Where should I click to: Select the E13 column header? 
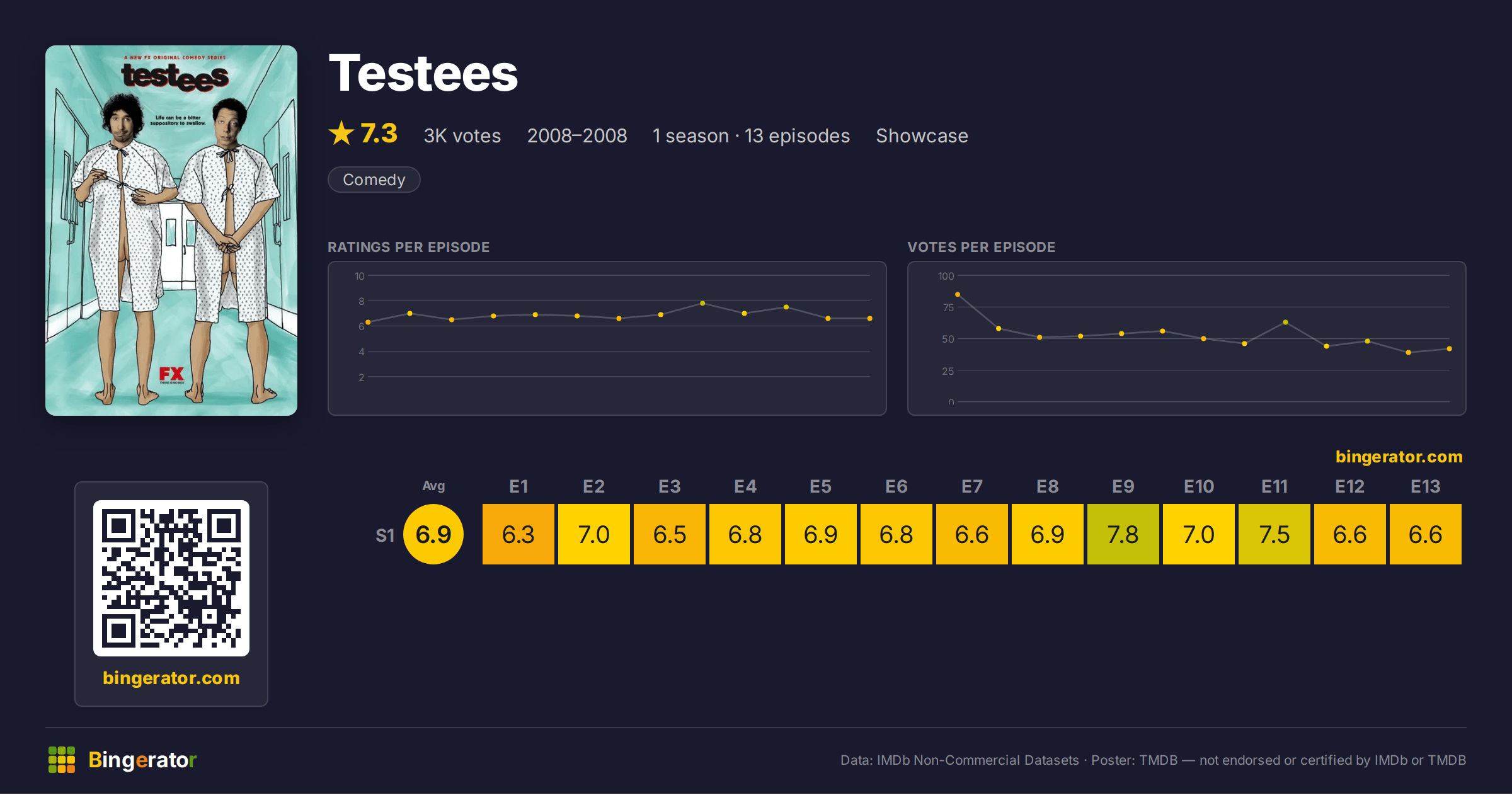tap(1426, 486)
